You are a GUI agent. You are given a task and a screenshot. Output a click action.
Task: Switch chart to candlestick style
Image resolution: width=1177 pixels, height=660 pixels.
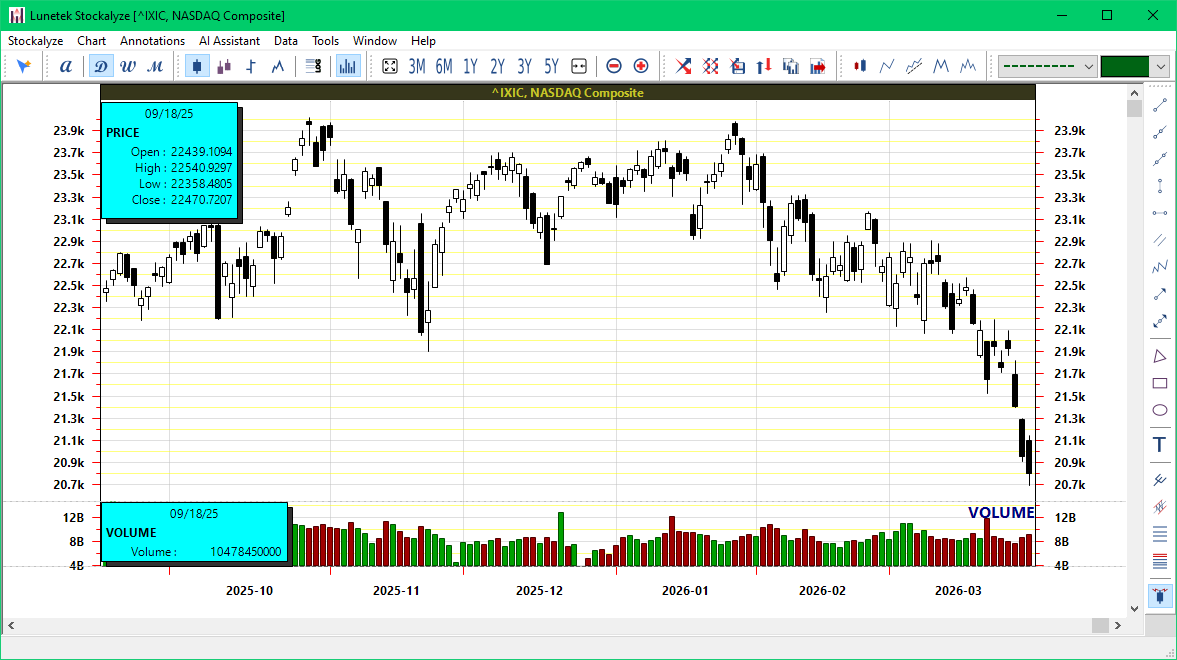(196, 65)
